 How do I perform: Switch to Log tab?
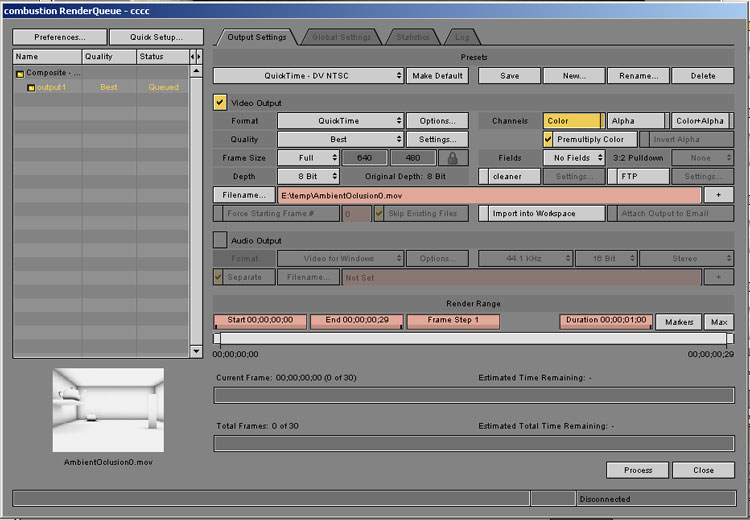point(462,37)
